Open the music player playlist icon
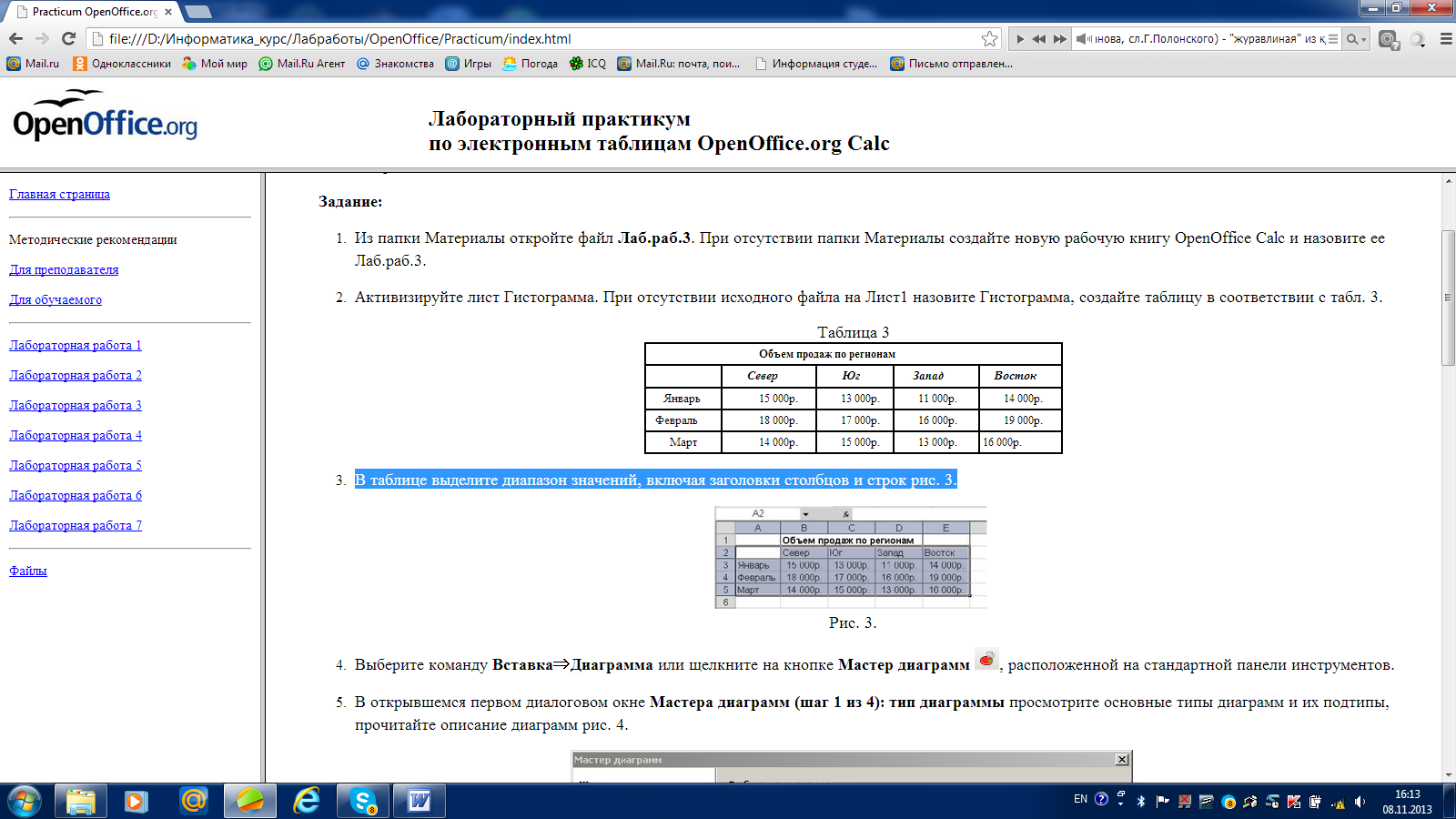The image size is (1456, 819). [1333, 39]
